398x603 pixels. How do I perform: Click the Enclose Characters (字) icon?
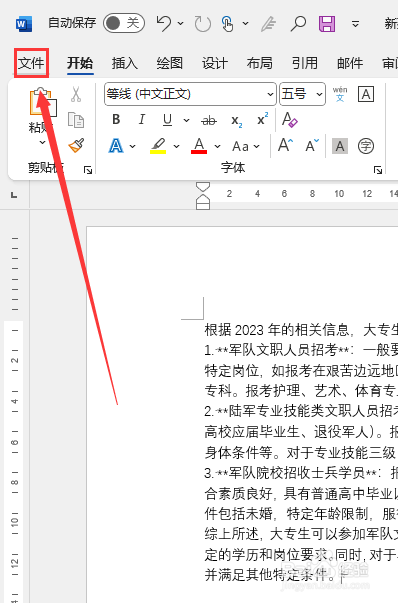click(366, 146)
